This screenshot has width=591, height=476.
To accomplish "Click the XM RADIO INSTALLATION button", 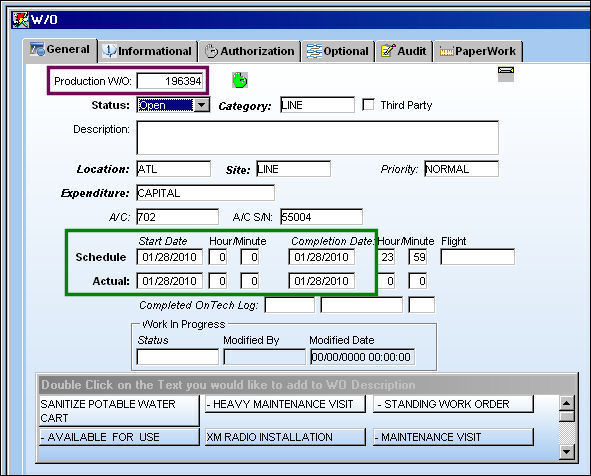I will coord(285,437).
